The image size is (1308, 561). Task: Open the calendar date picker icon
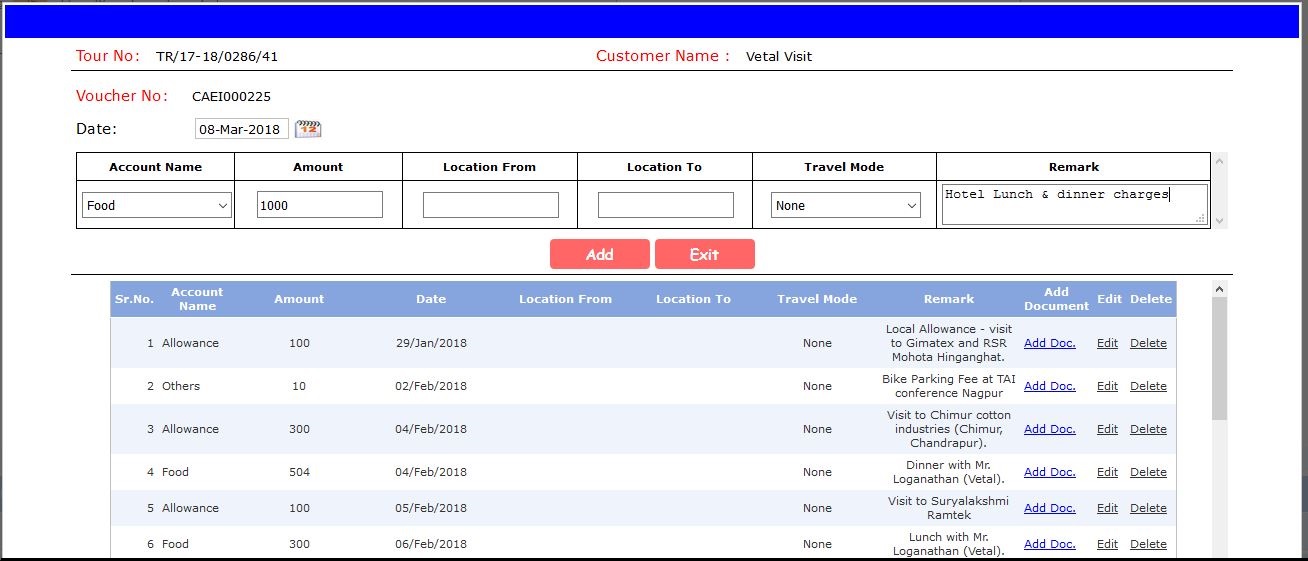click(309, 129)
